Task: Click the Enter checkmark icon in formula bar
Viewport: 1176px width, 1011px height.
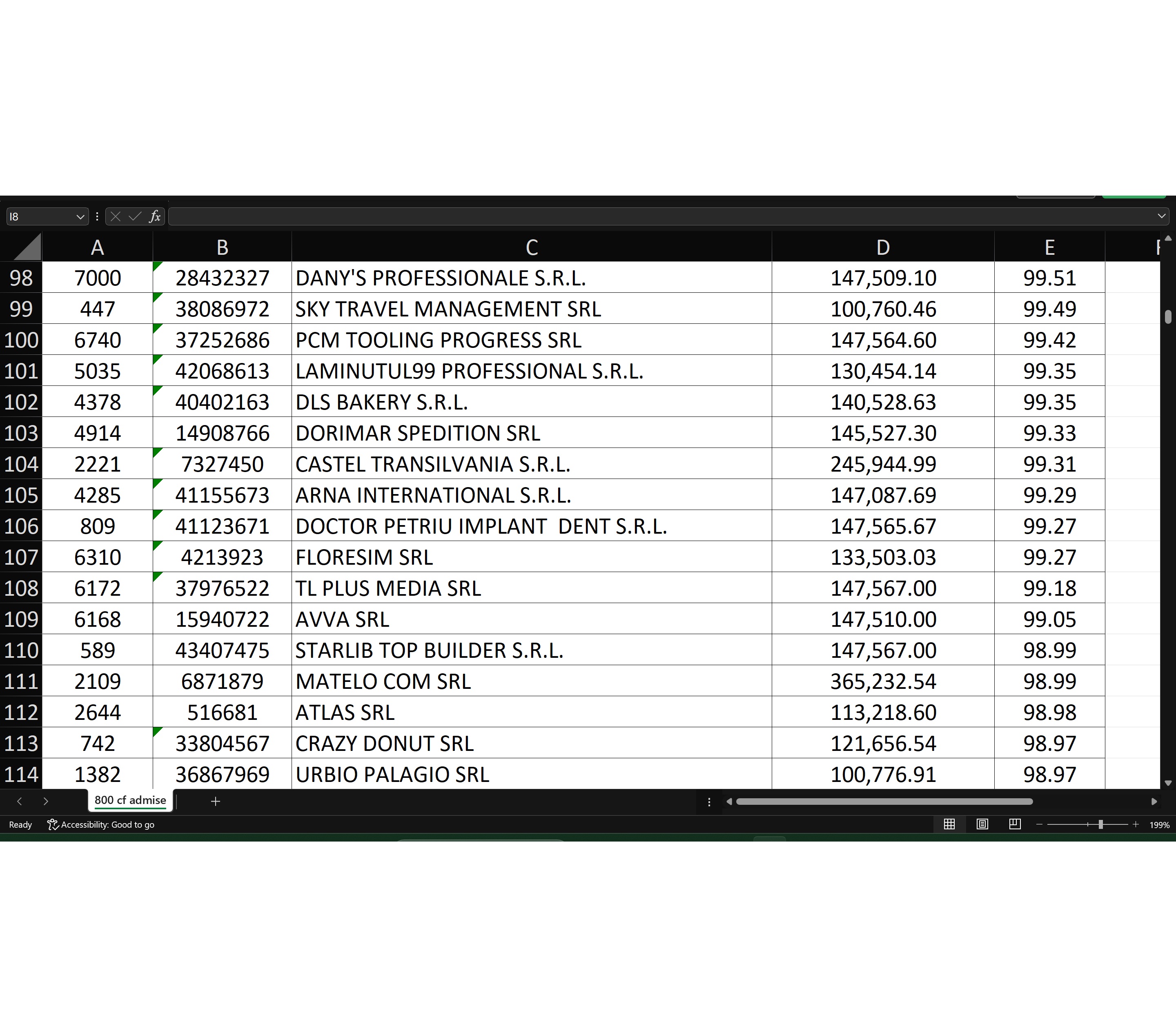Action: 134,216
